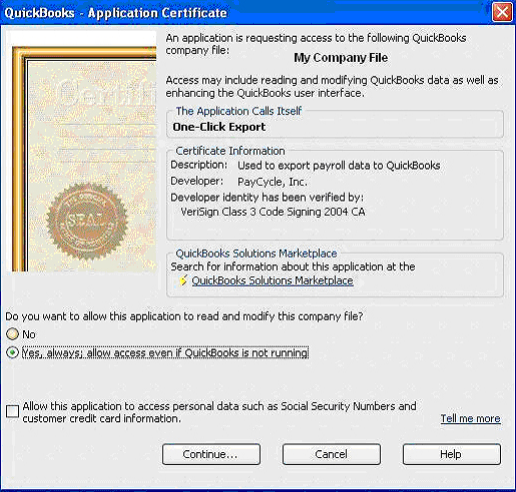
Task: Click the PayCycle, Inc. developer name
Action: tap(272, 182)
